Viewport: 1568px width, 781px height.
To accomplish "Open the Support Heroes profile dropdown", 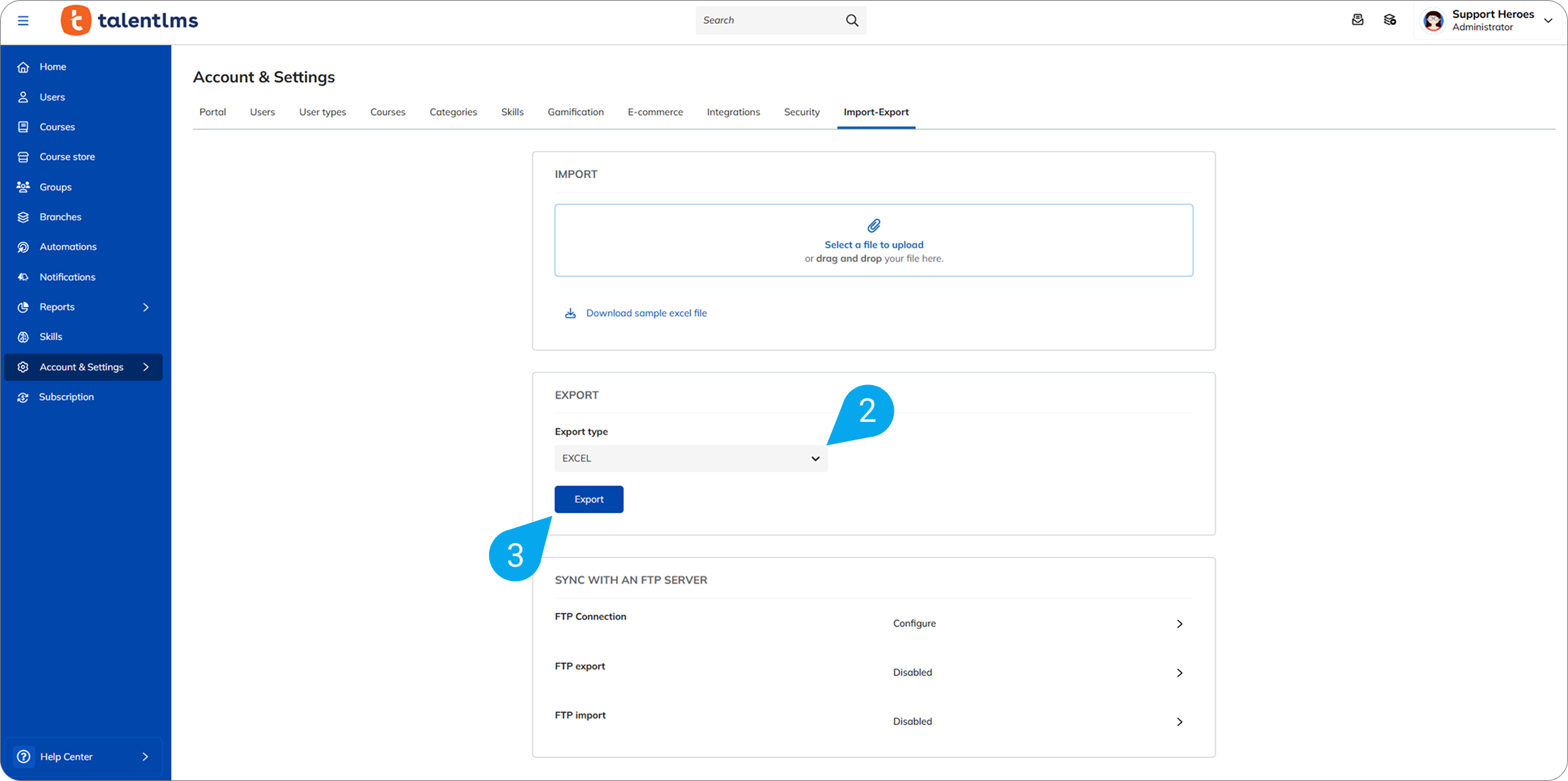I will [1548, 20].
